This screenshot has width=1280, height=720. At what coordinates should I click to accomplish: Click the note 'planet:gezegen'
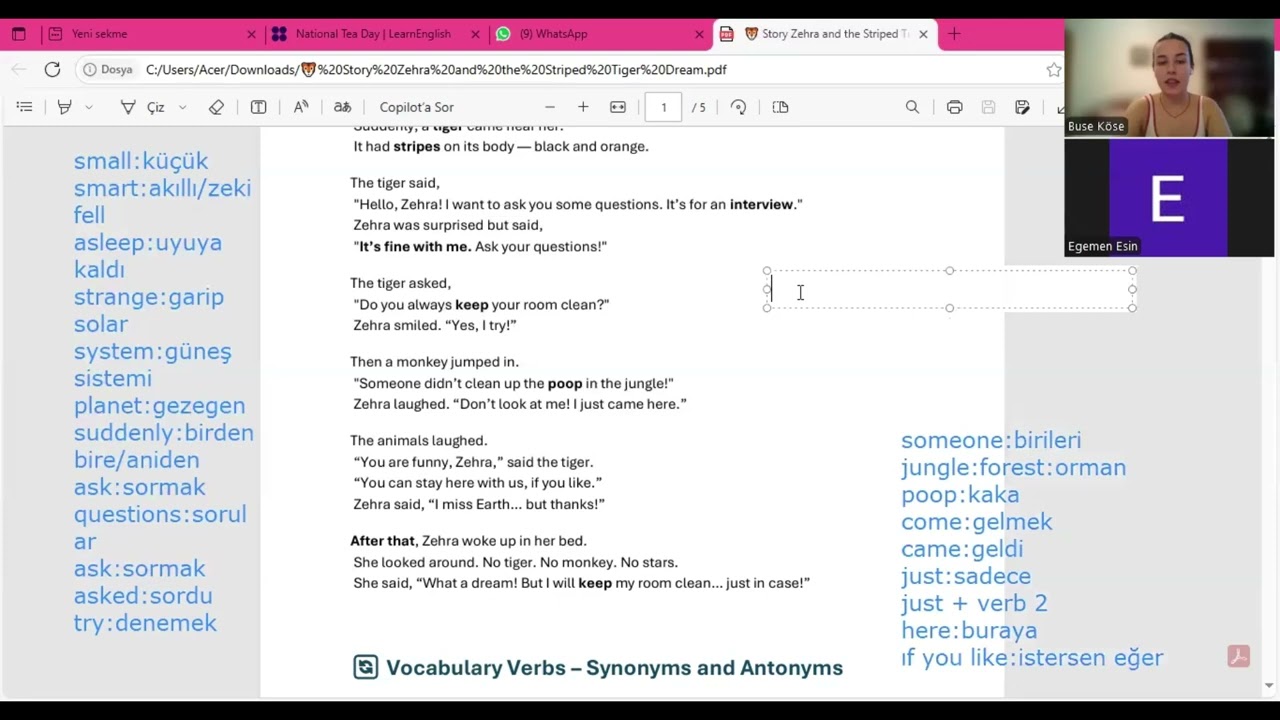159,406
